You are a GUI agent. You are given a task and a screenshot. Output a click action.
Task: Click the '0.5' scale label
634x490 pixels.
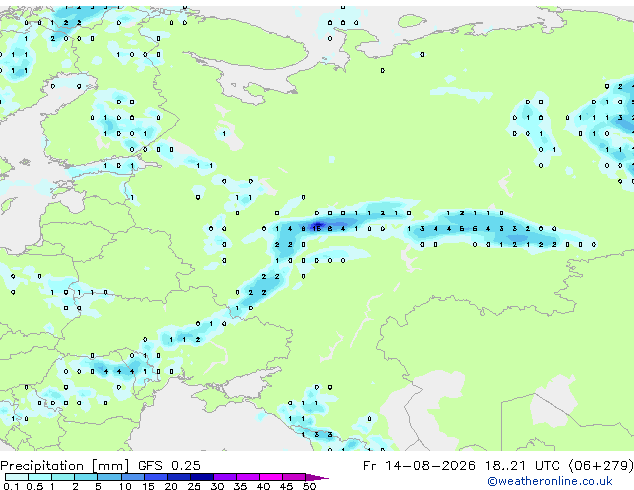coord(35,486)
